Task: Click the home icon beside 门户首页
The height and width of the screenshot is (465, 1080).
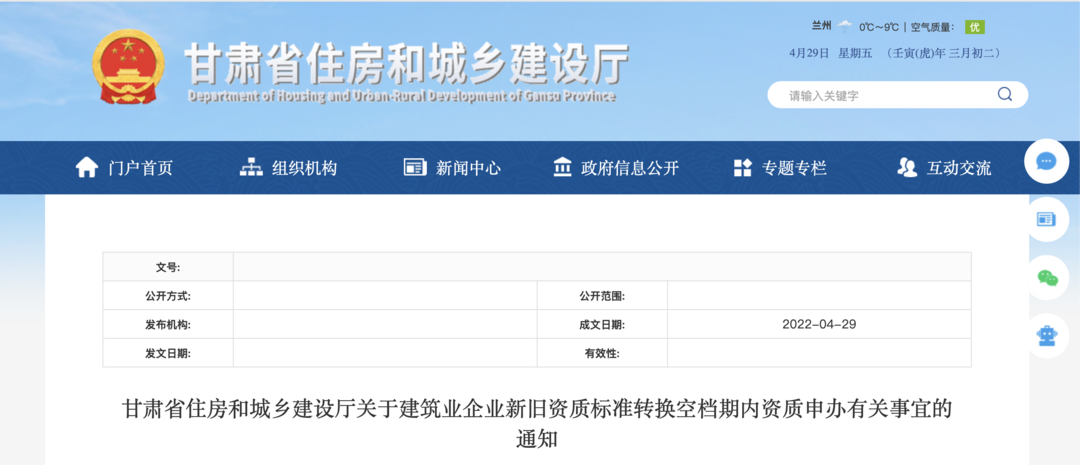Action: click(x=87, y=168)
